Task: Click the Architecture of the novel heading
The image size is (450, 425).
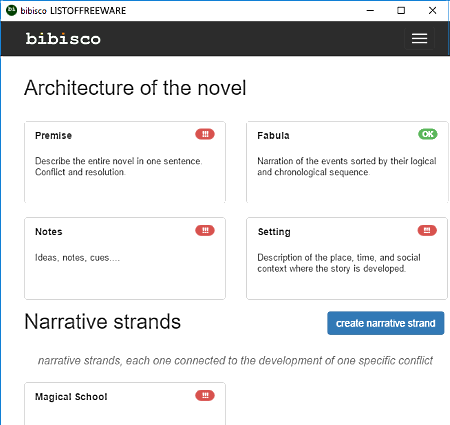Action: tap(135, 88)
